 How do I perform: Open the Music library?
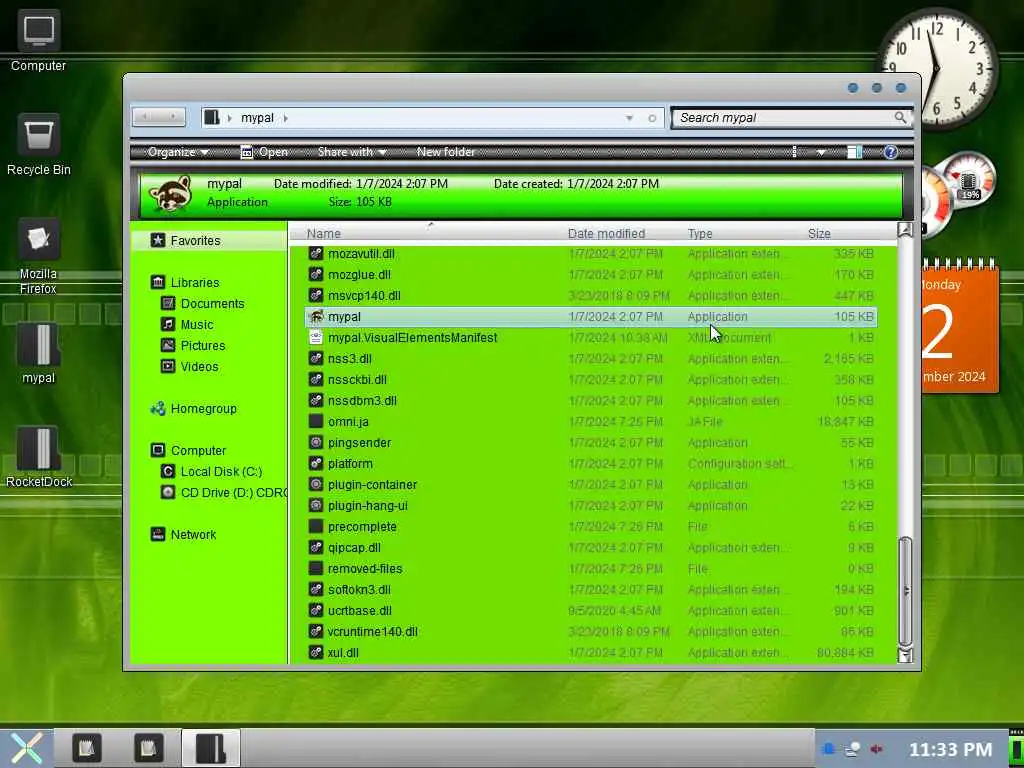(x=187, y=325)
